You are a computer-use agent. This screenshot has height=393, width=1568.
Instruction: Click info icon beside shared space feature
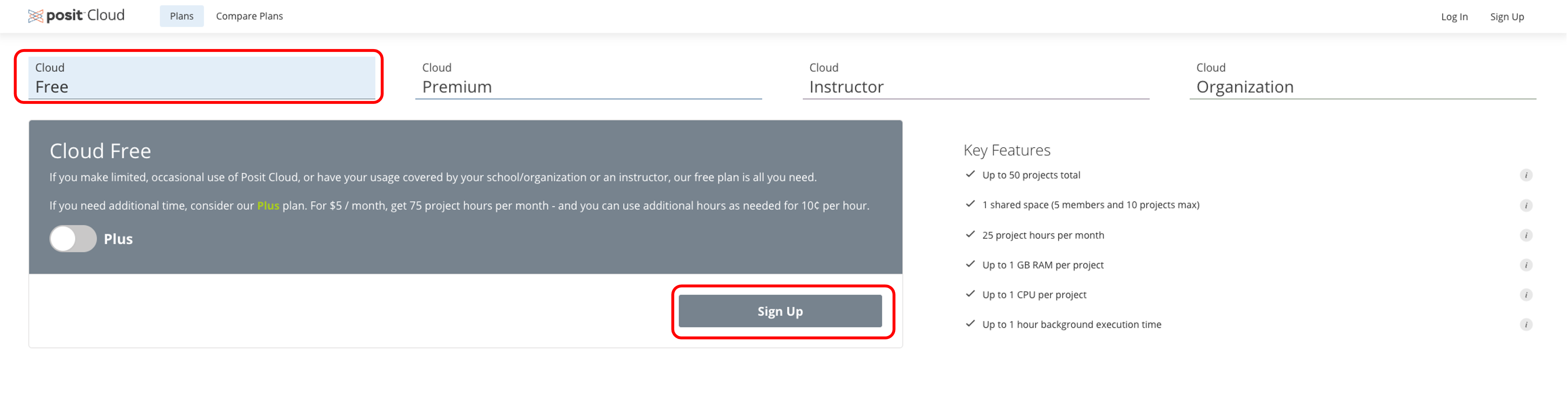click(1525, 205)
